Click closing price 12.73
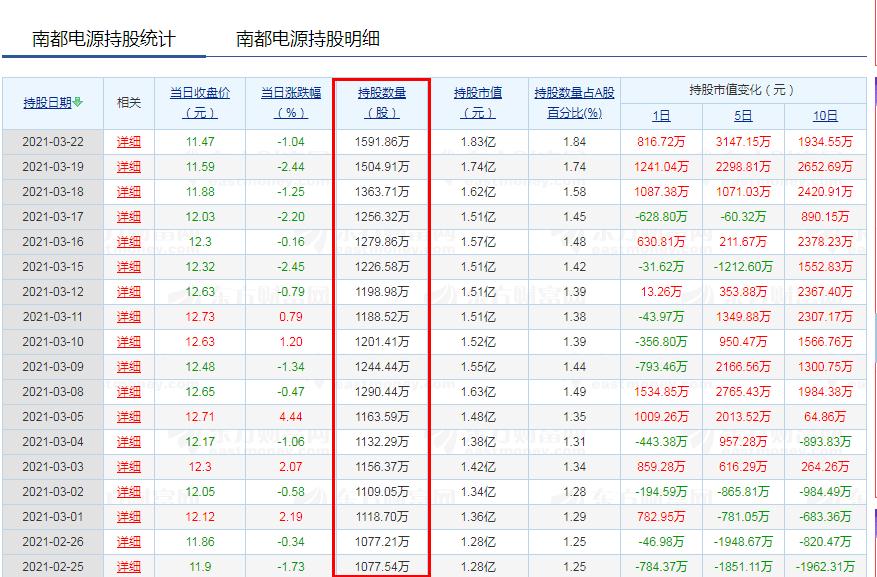 [200, 317]
